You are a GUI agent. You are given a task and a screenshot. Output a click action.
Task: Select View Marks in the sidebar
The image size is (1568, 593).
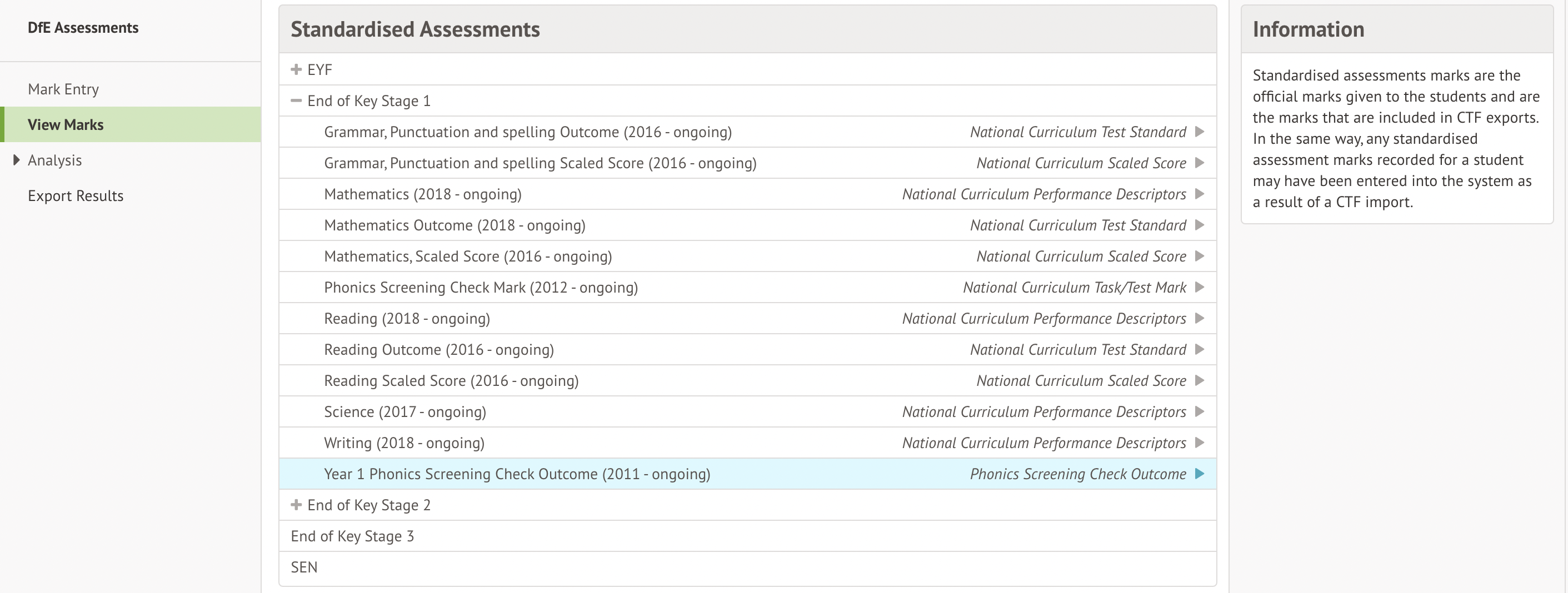pos(66,125)
